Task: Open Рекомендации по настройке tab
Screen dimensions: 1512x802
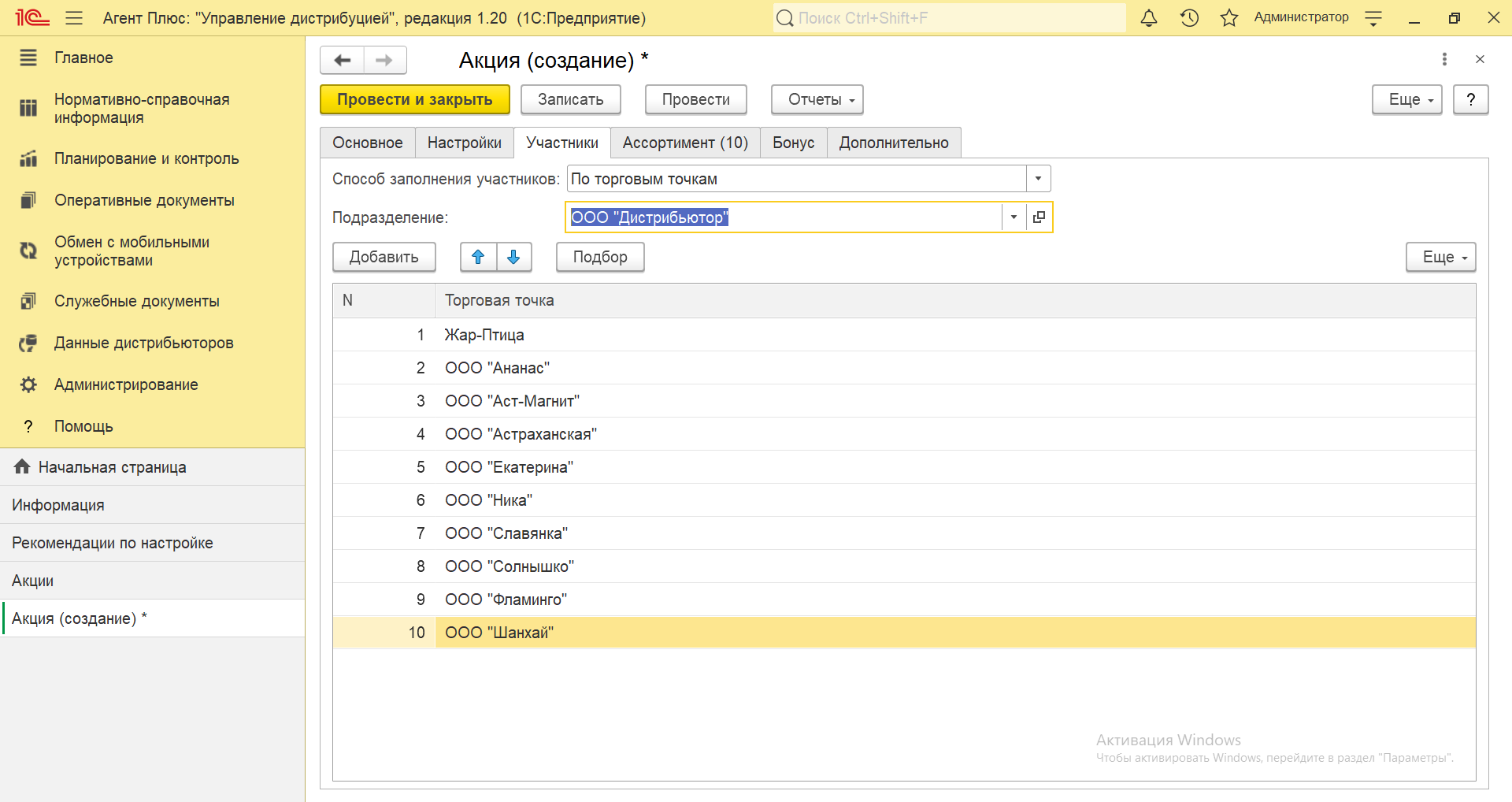Action: tap(152, 543)
